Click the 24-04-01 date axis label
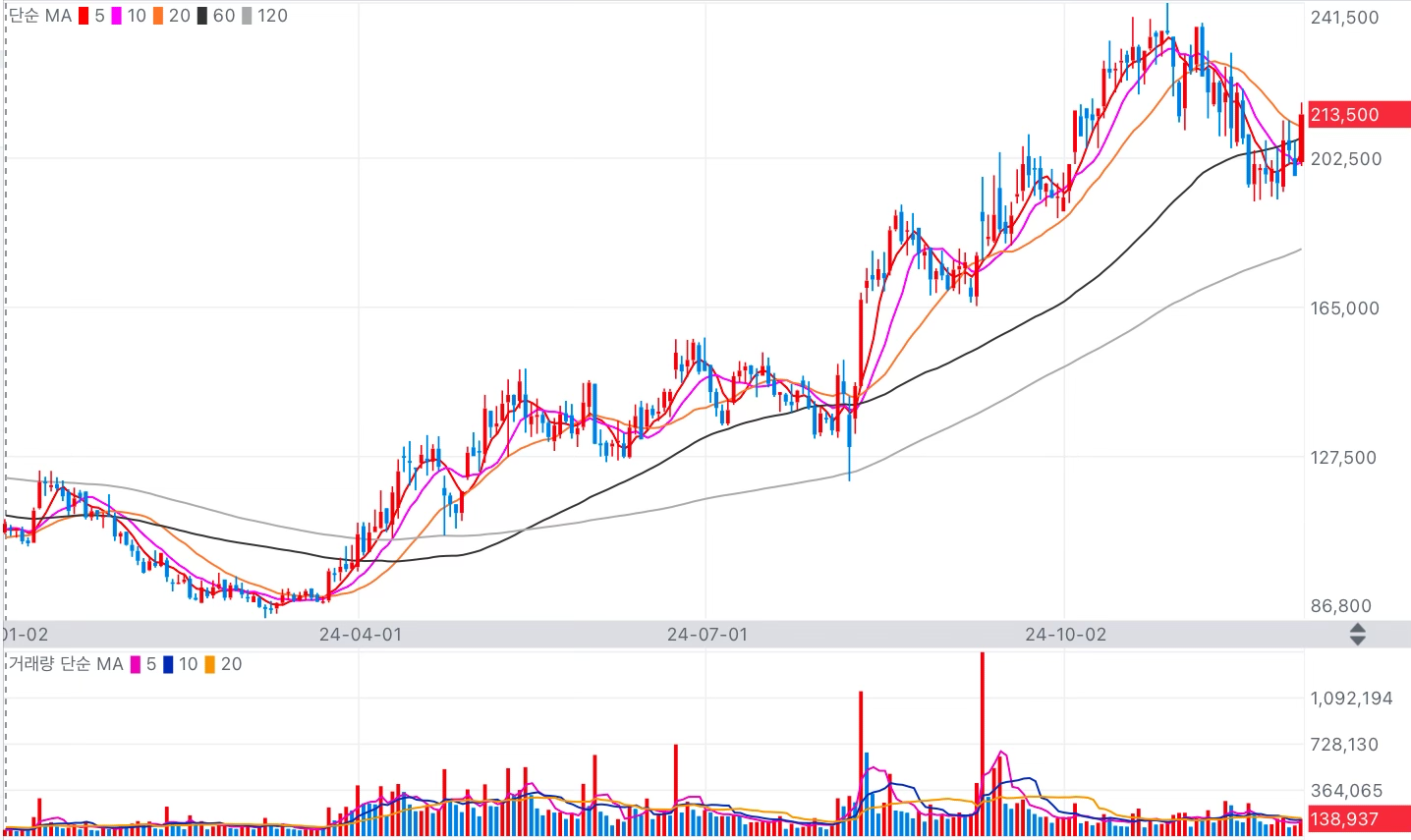This screenshot has height=840, width=1411. click(361, 635)
